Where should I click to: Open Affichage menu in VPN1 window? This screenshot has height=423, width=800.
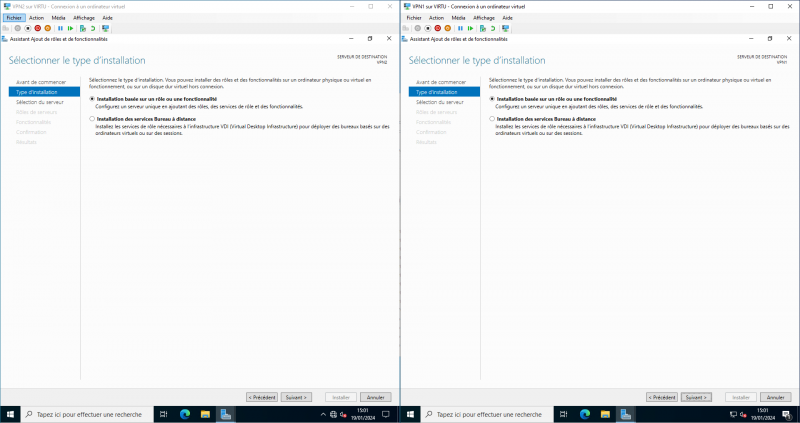click(x=484, y=18)
